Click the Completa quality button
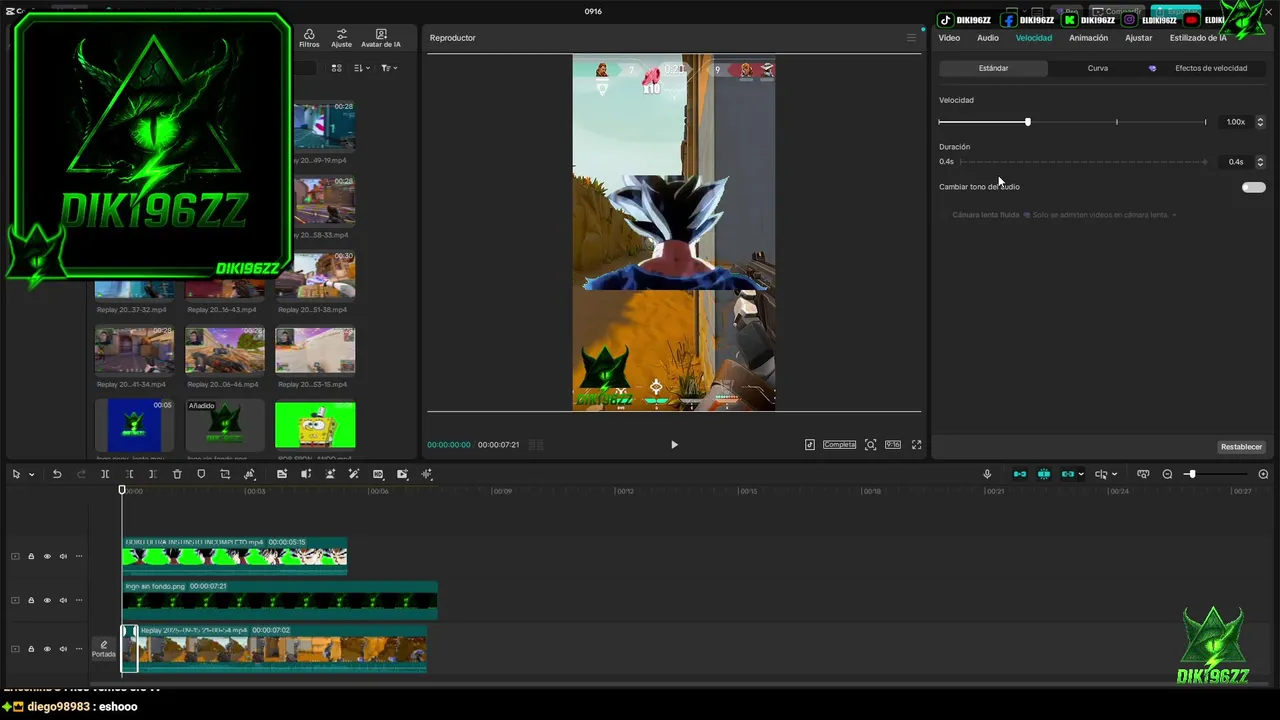Image resolution: width=1280 pixels, height=720 pixels. (x=839, y=445)
